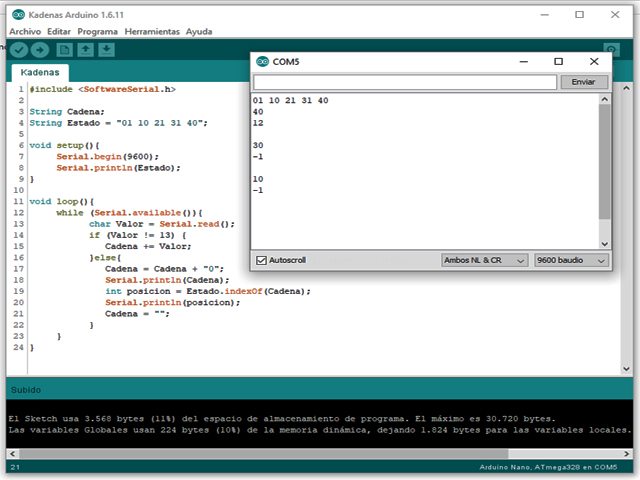640x480 pixels.
Task: Click the '}else{' code line
Action: click(105, 258)
